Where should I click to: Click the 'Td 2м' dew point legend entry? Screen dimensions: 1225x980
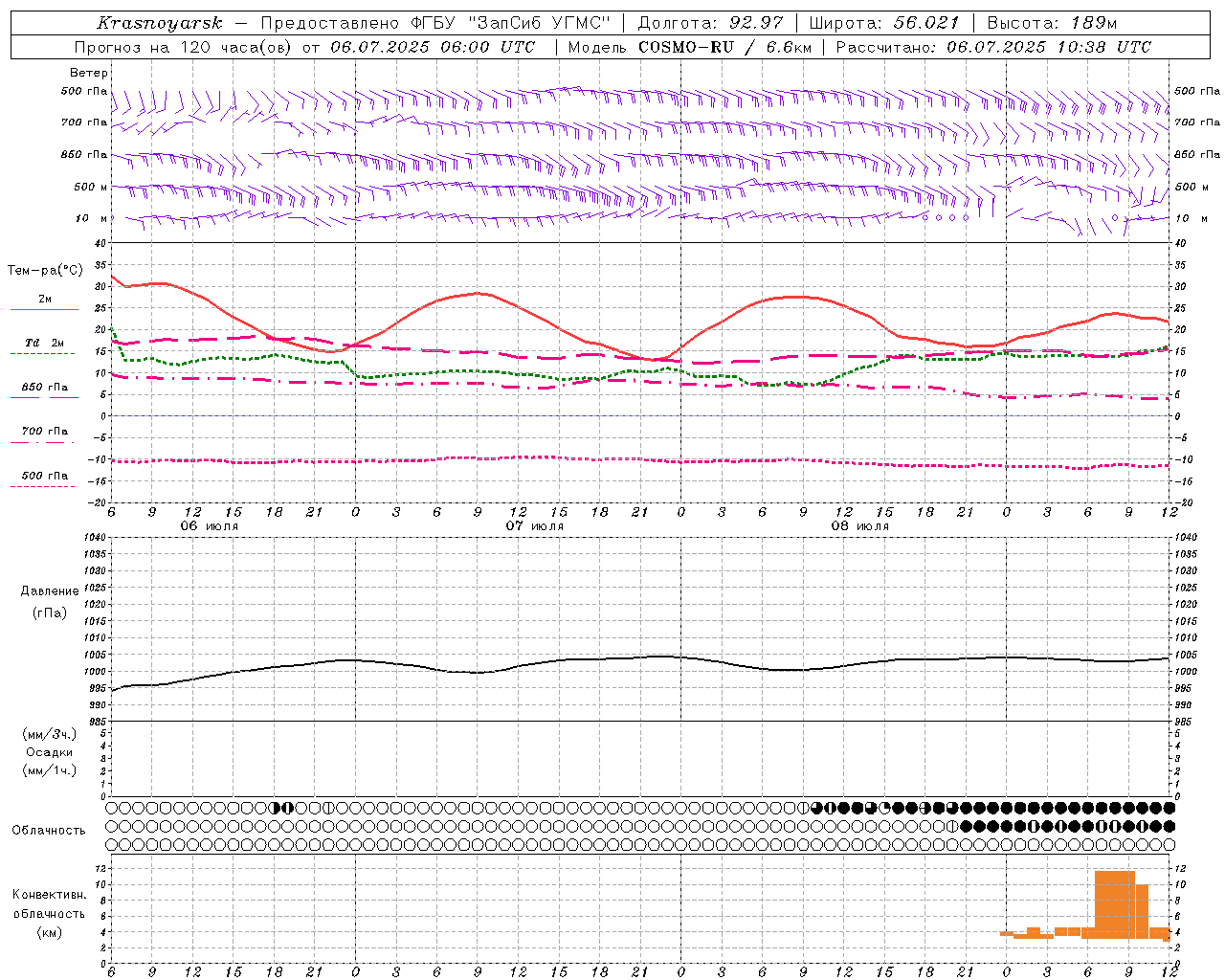pyautogui.click(x=45, y=343)
